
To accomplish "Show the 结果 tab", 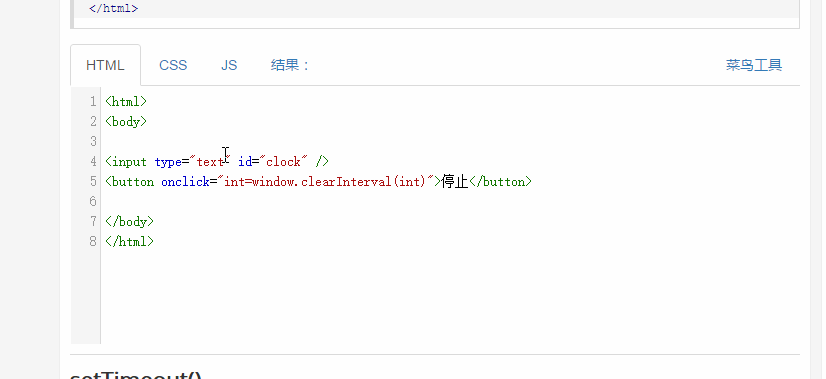I will click(290, 65).
